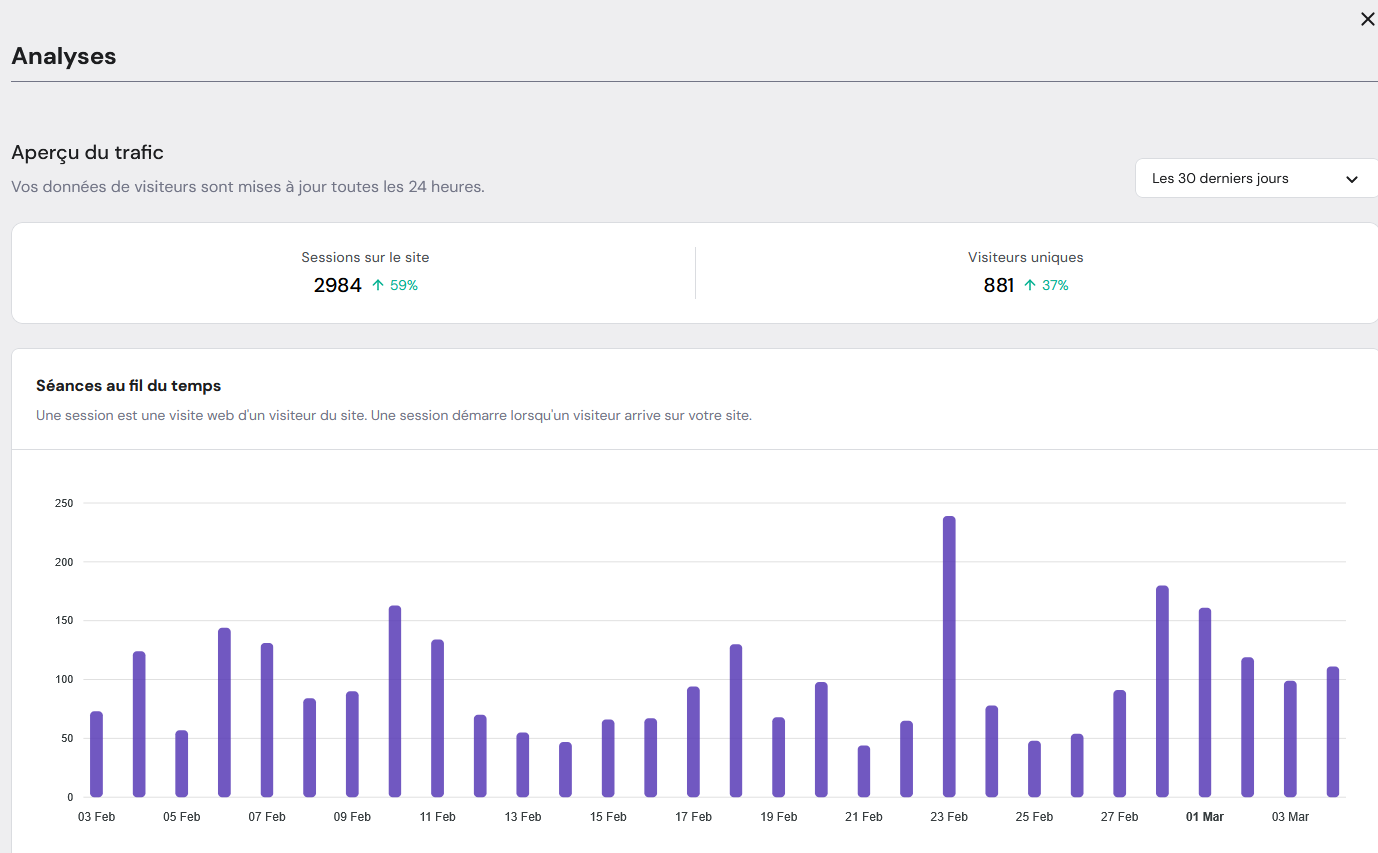Click the 'Sessions sur le site' label
This screenshot has height=853, width=1378.
365,258
